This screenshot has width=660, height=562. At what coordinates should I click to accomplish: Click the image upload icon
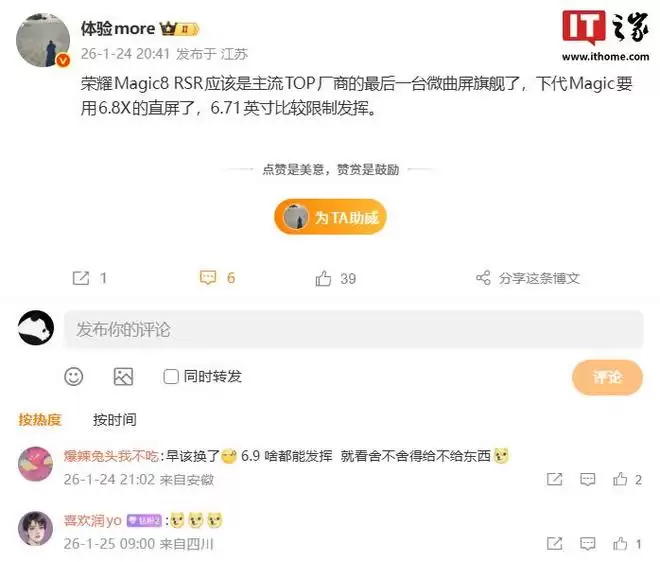coord(123,376)
